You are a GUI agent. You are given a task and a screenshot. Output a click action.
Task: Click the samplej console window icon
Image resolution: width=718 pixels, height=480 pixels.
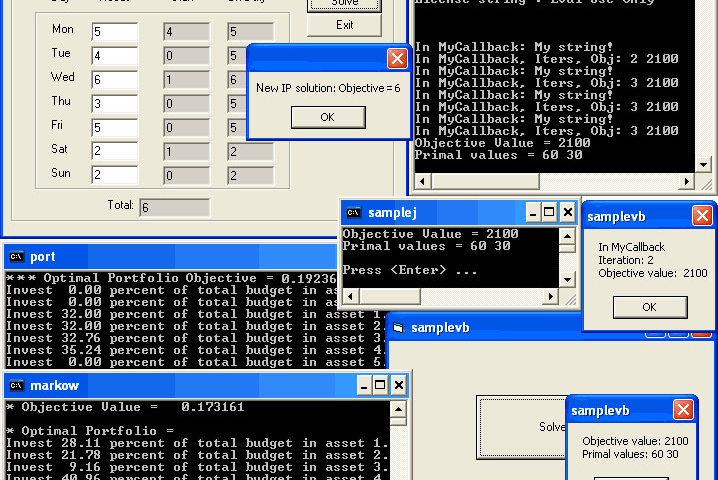click(x=354, y=212)
